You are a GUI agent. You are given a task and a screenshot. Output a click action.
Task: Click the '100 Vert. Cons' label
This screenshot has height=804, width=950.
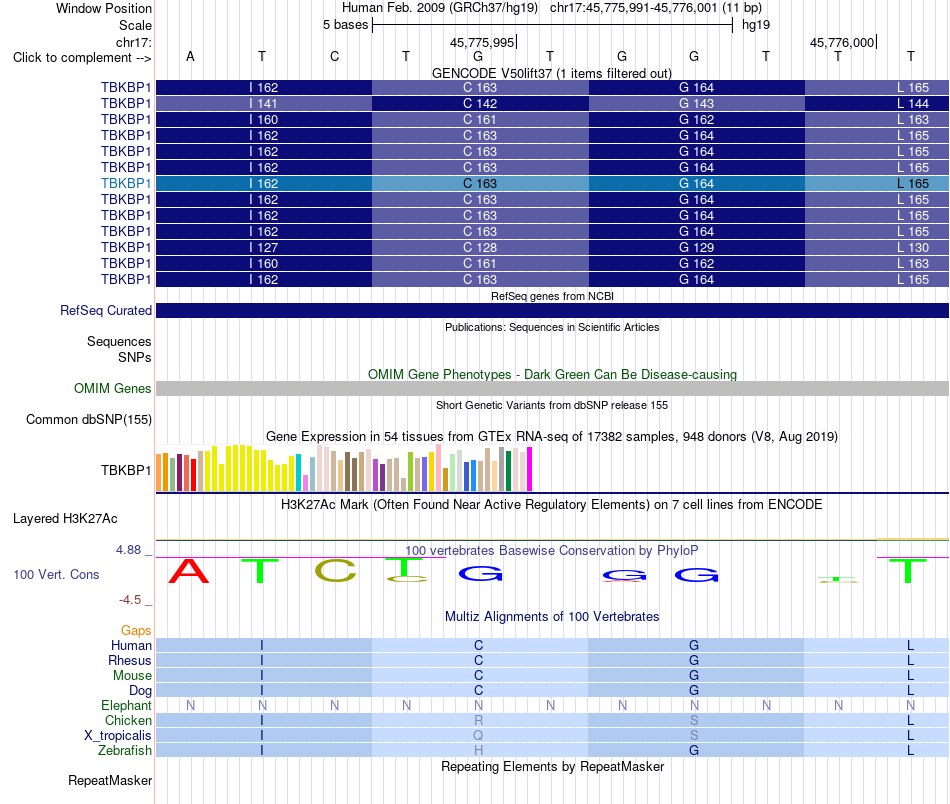[56, 574]
